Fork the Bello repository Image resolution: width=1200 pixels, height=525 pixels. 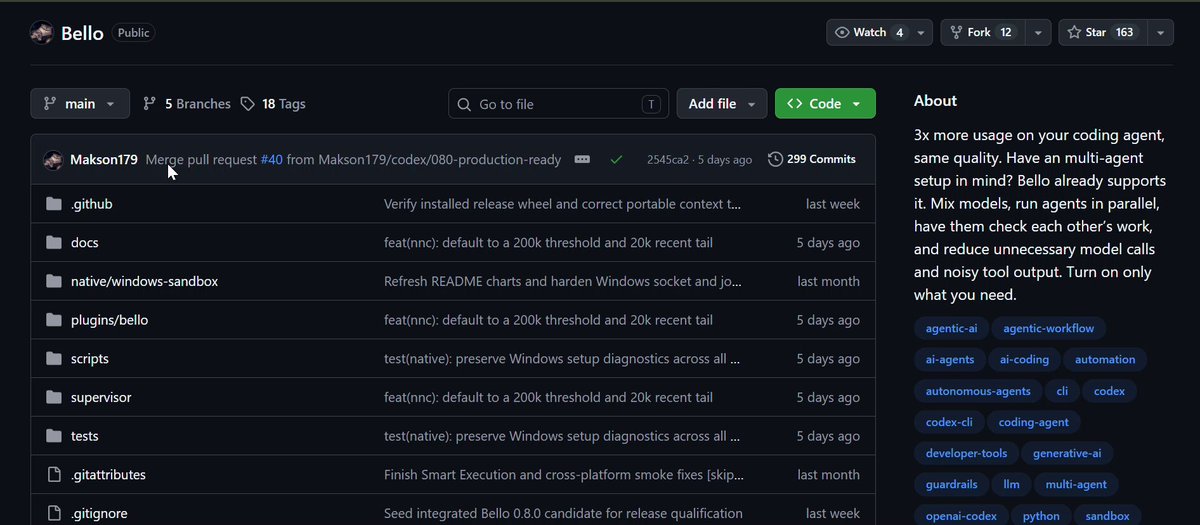(981, 32)
